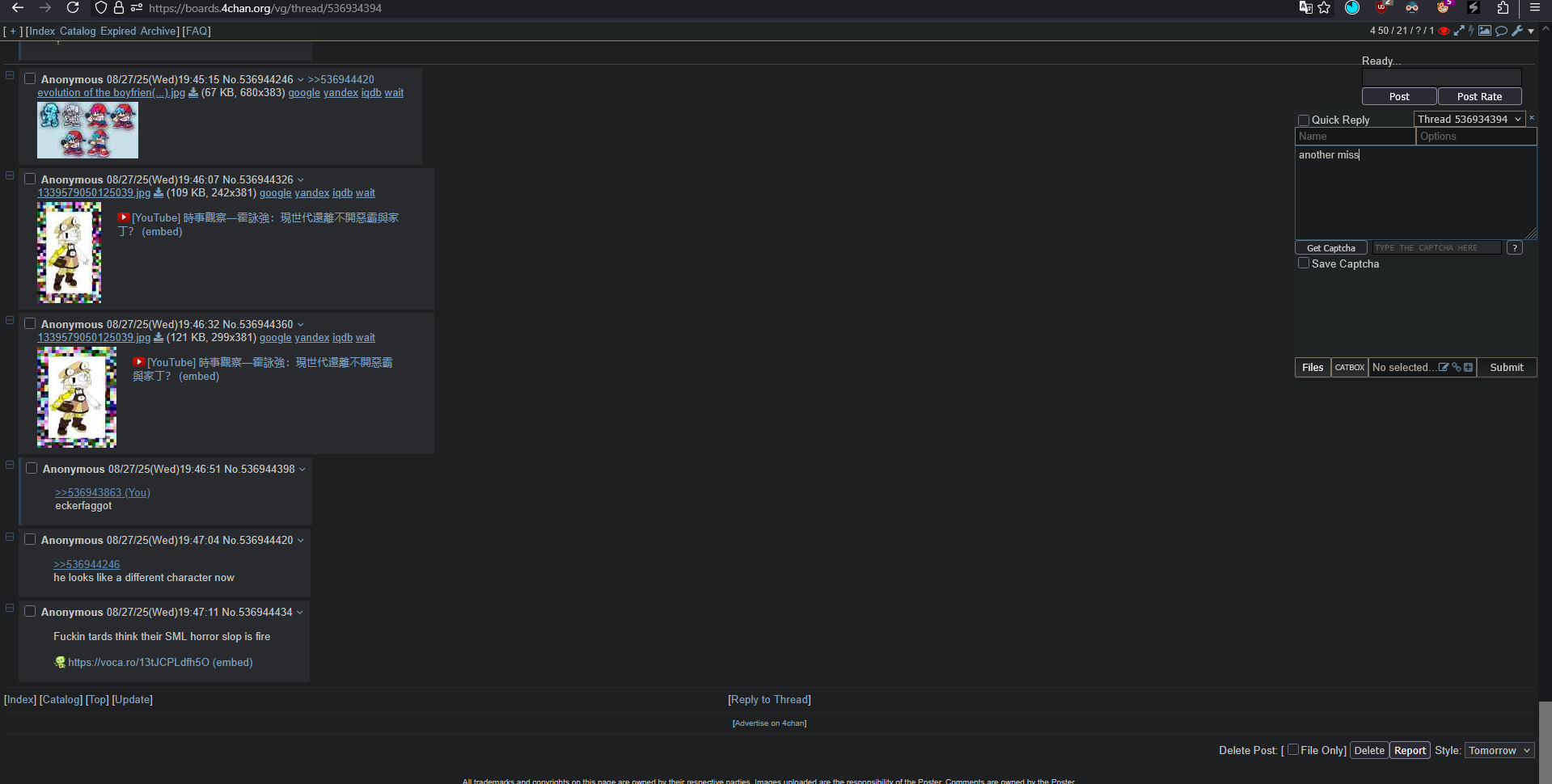1552x784 pixels.
Task: Toggle the Quick Reply checkbox
Action: 1304,120
